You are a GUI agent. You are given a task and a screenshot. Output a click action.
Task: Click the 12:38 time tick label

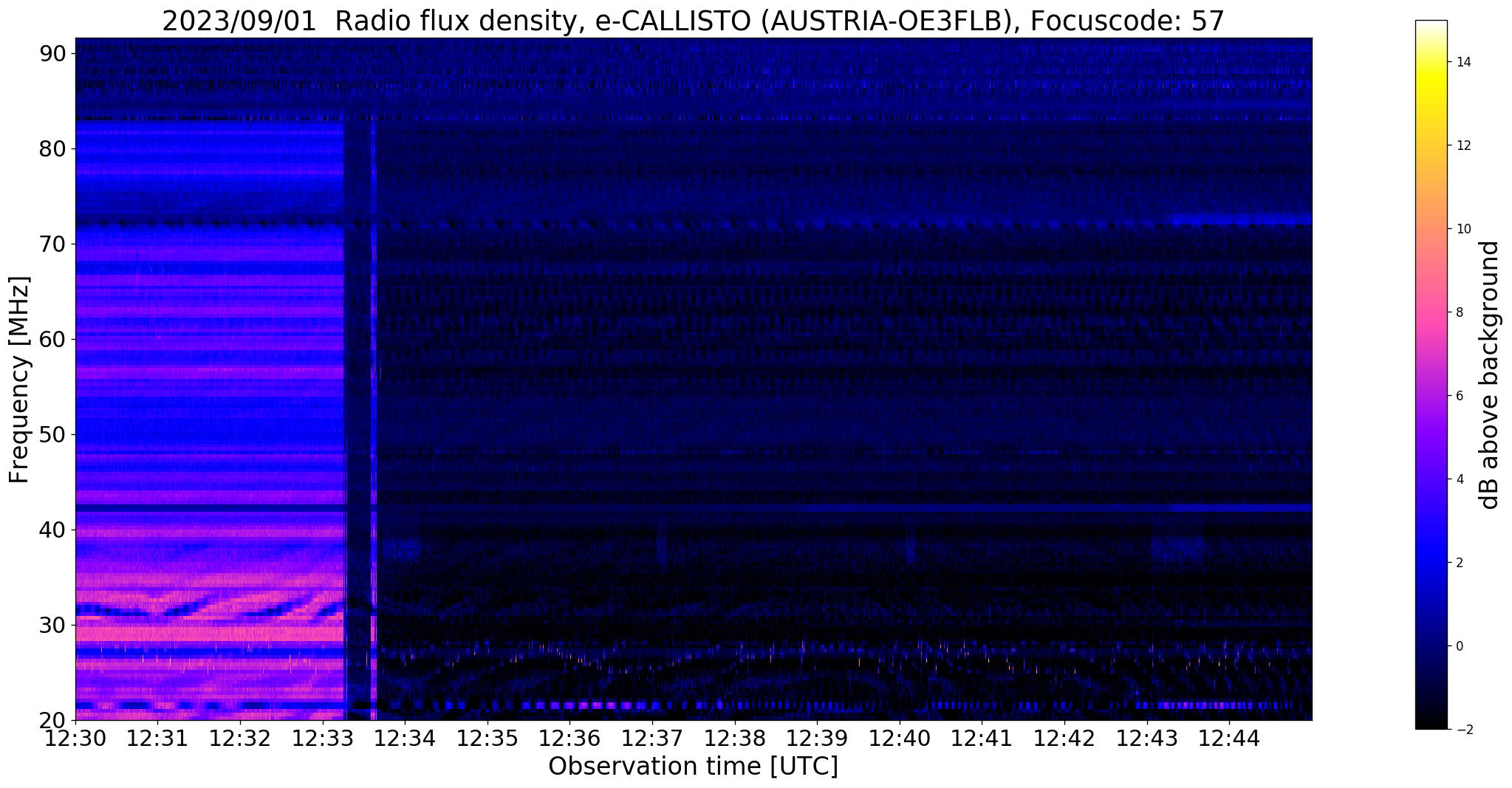pyautogui.click(x=735, y=738)
